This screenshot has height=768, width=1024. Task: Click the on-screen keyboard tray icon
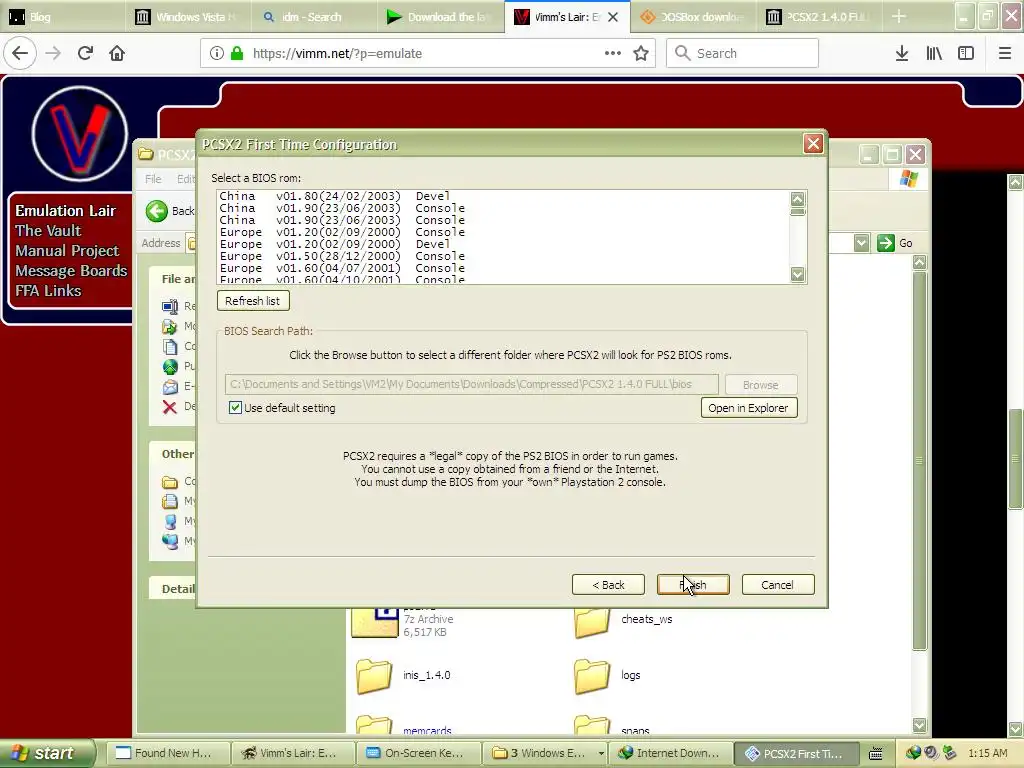point(876,753)
